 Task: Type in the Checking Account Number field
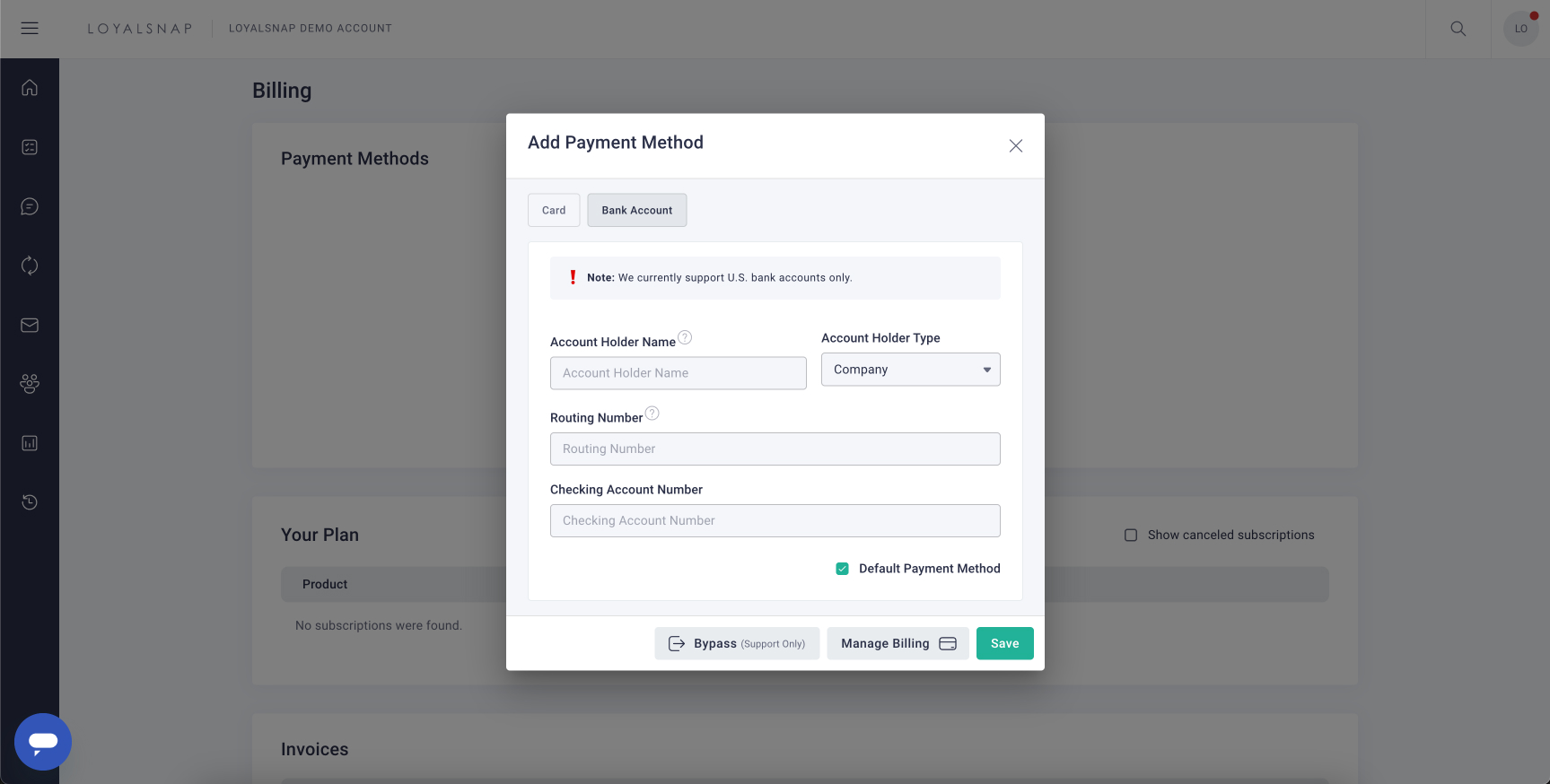coord(775,521)
